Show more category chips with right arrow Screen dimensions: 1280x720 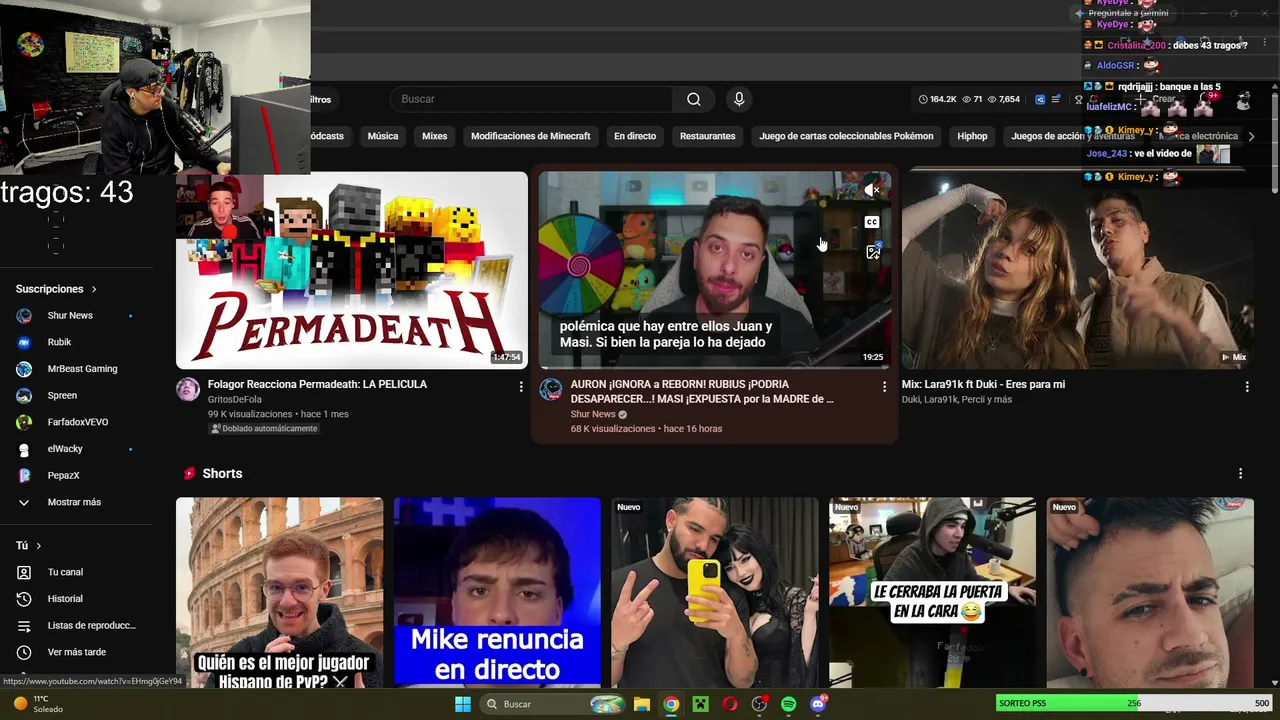pos(1251,136)
